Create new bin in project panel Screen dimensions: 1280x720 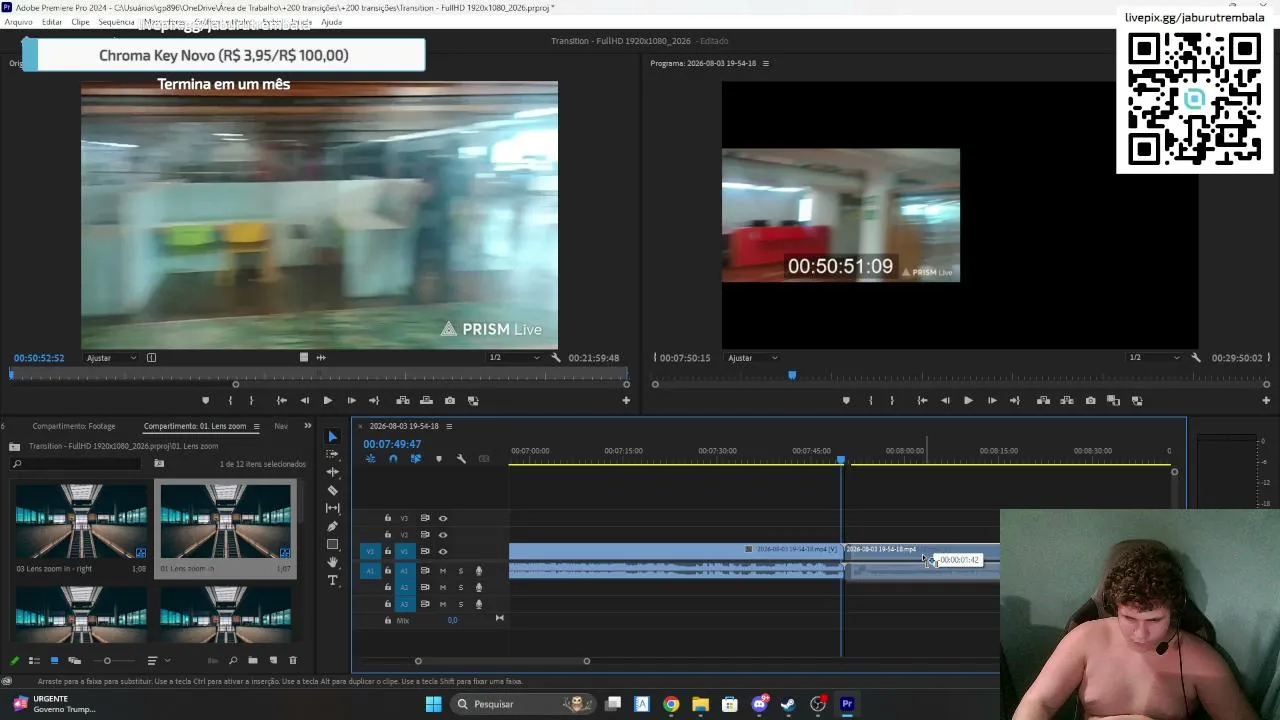click(x=253, y=660)
